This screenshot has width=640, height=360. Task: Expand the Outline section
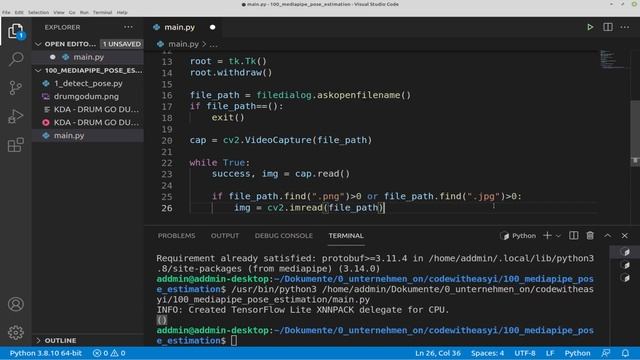coord(38,340)
